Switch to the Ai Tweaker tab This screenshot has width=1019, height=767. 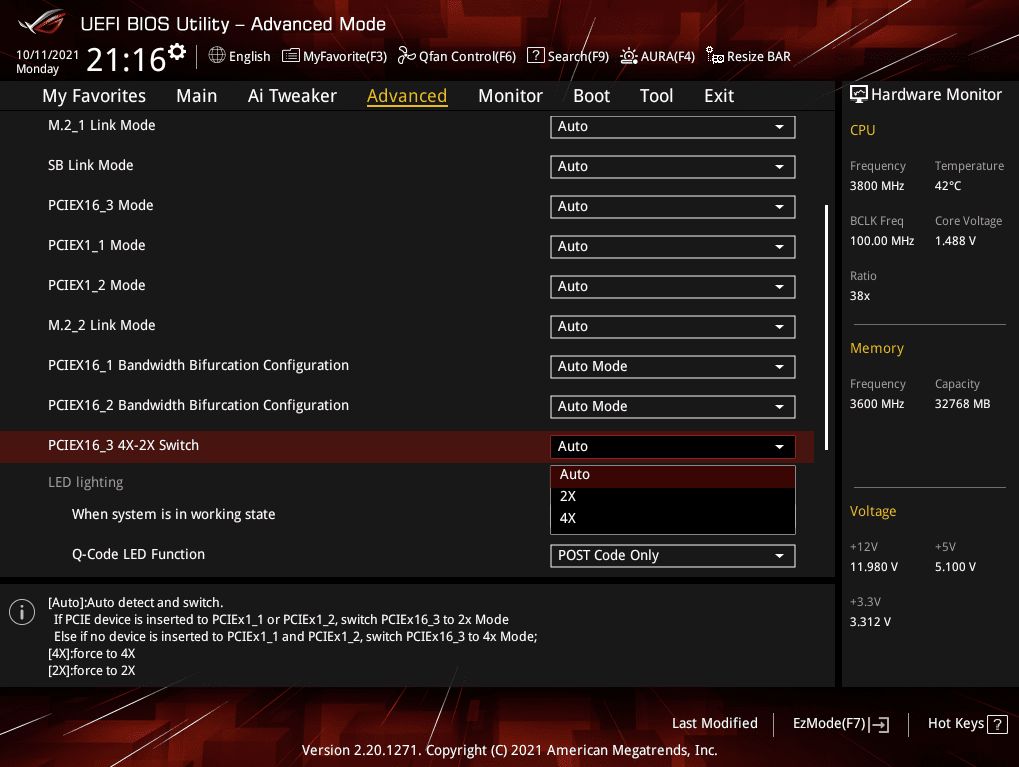click(292, 96)
